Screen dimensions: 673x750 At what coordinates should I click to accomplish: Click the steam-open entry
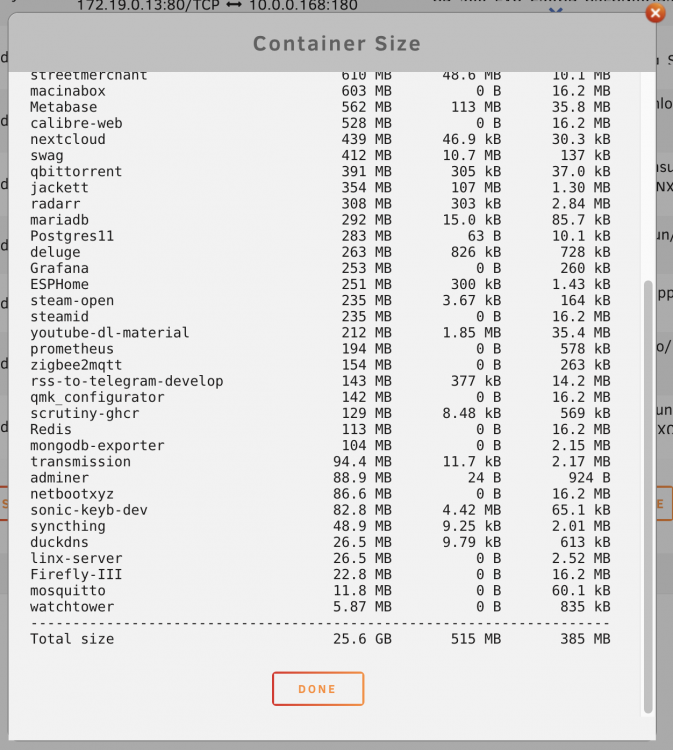tap(72, 300)
